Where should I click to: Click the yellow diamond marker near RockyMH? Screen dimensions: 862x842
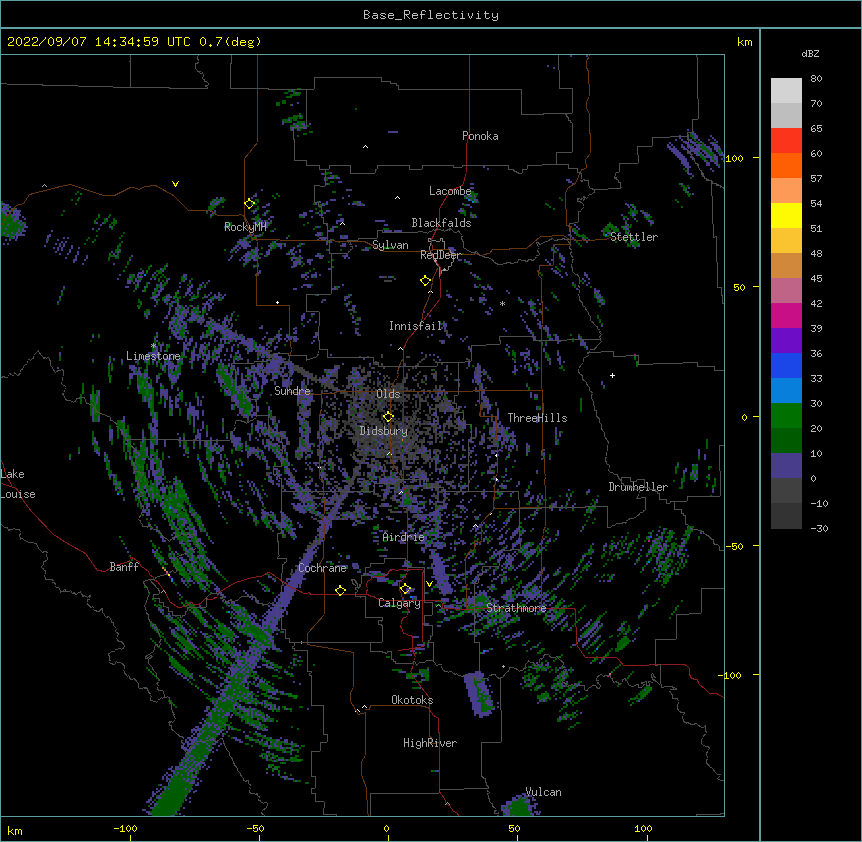coord(250,204)
